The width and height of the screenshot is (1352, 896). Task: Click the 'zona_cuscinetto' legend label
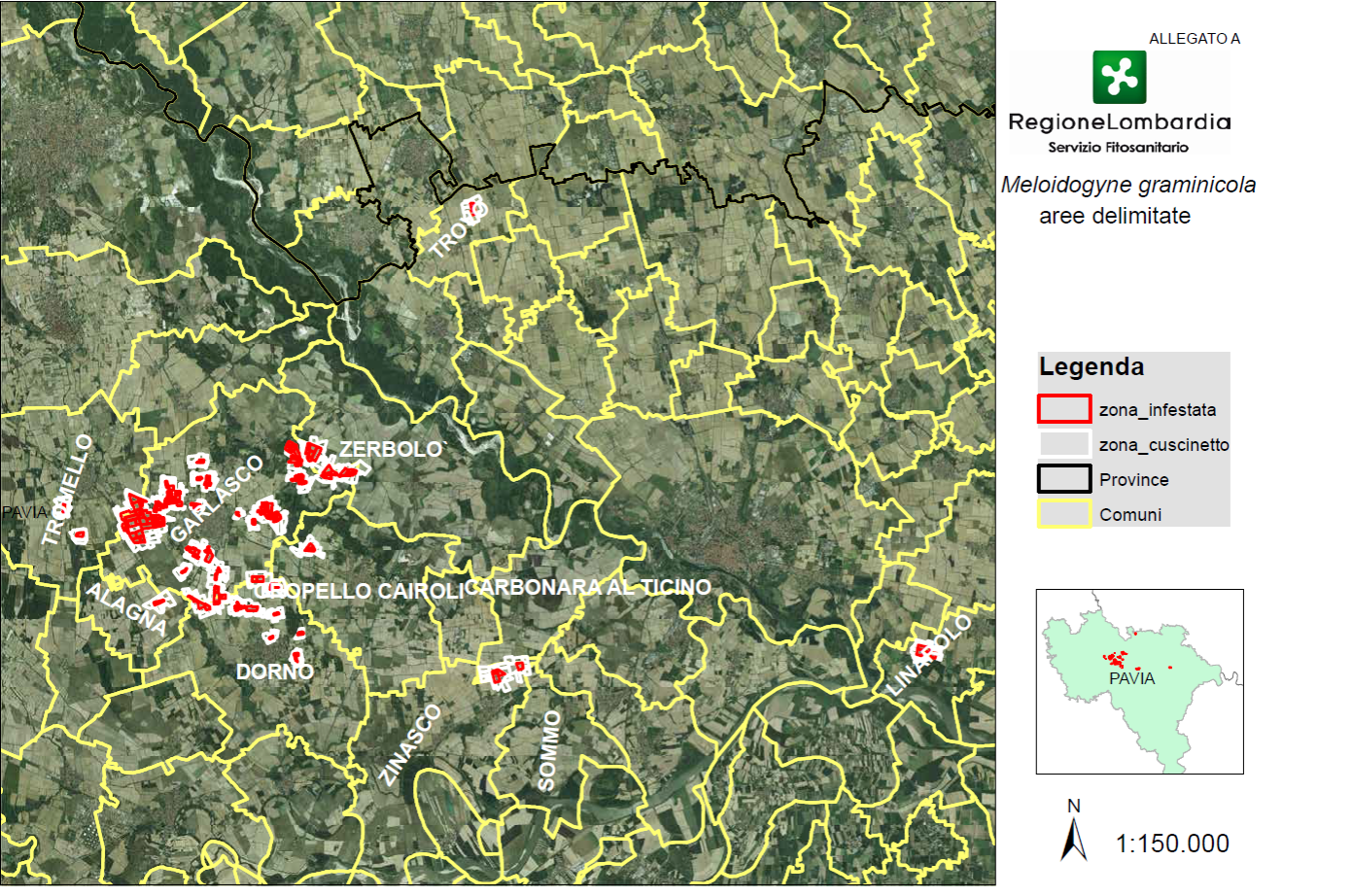tap(1164, 445)
